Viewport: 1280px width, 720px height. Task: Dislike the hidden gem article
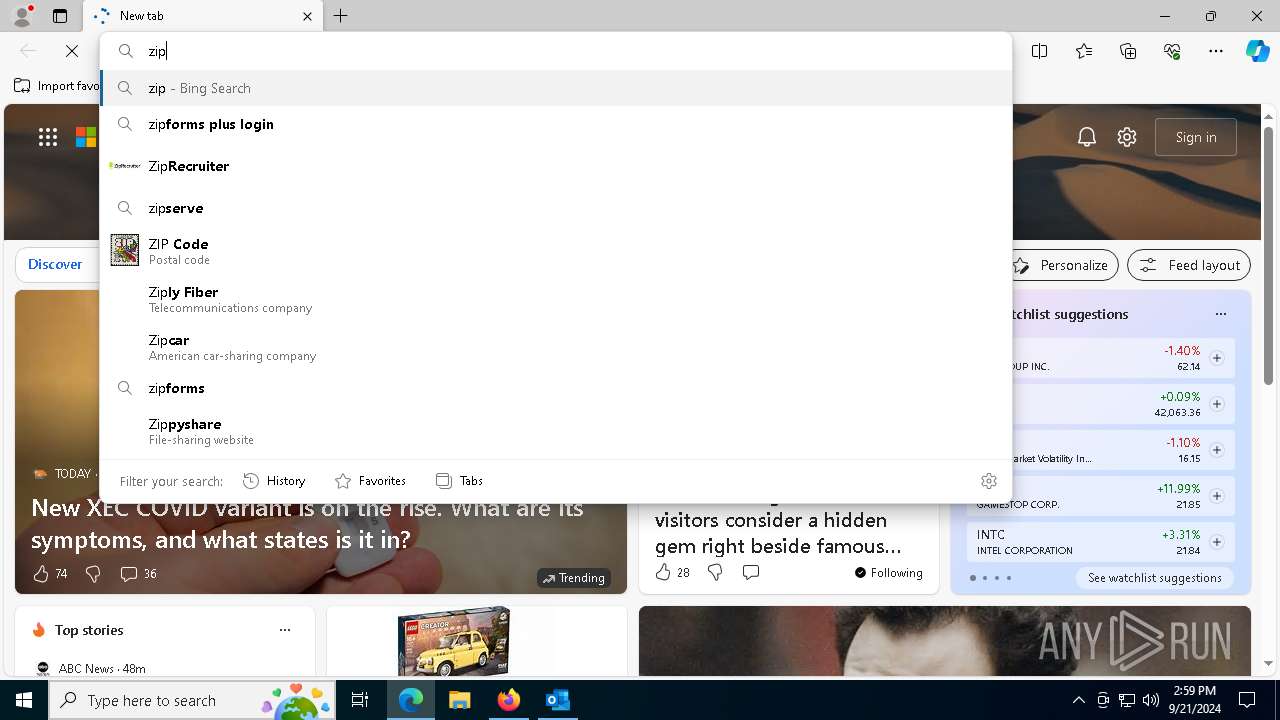(x=715, y=572)
